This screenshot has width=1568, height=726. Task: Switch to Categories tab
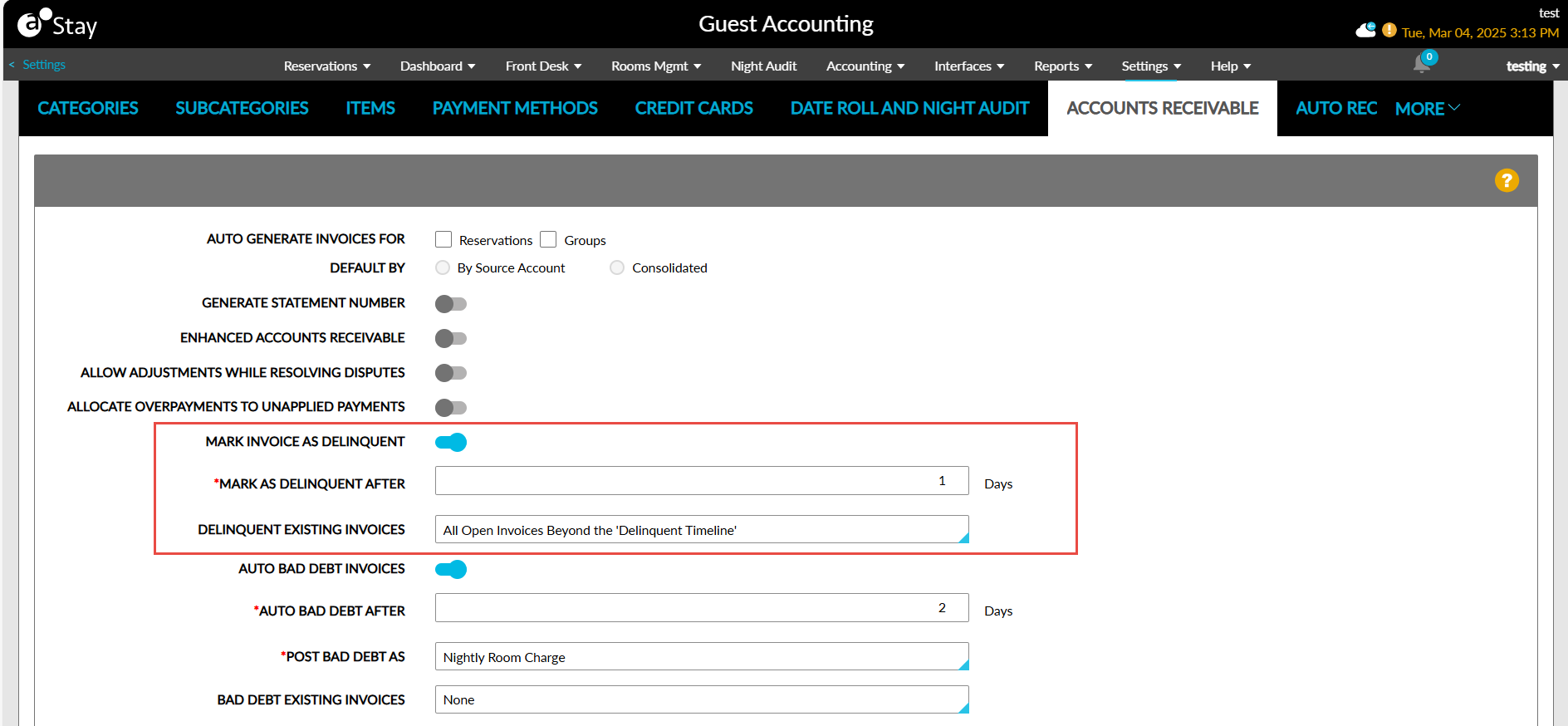[88, 108]
